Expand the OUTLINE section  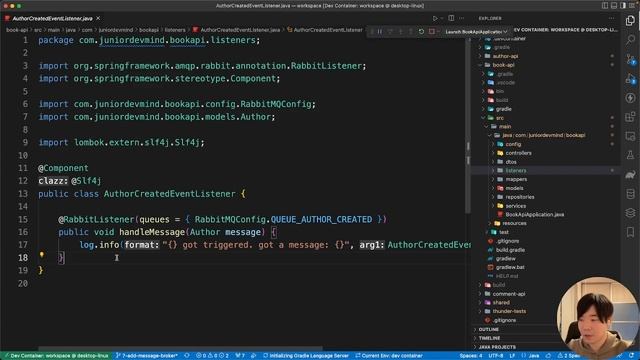[x=489, y=329]
